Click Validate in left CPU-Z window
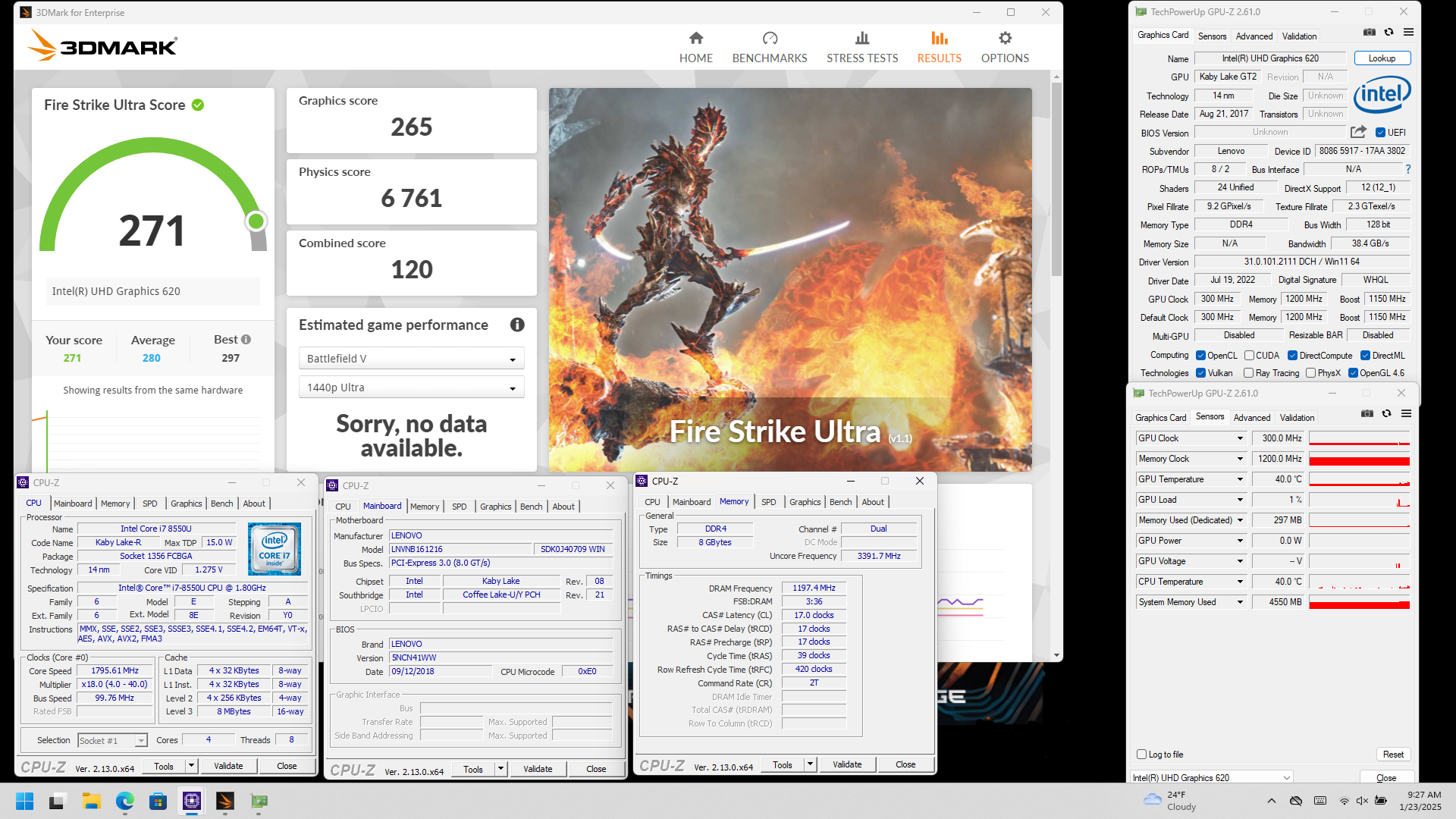Viewport: 1456px width, 819px height. [228, 766]
